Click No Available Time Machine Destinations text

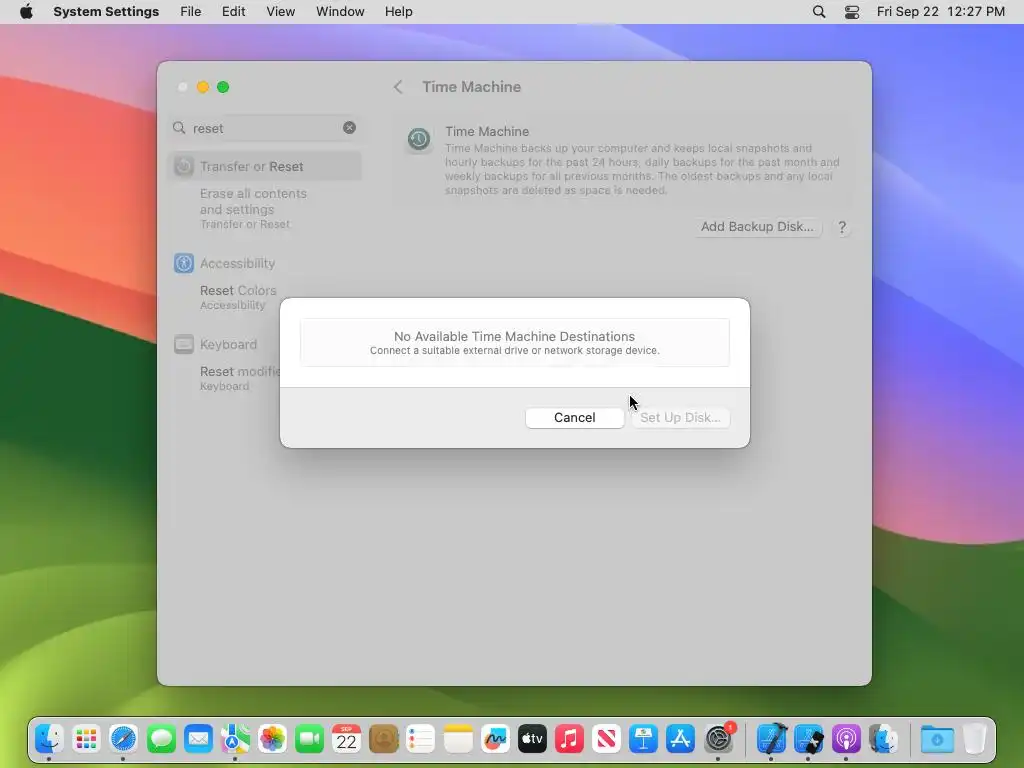(x=514, y=336)
